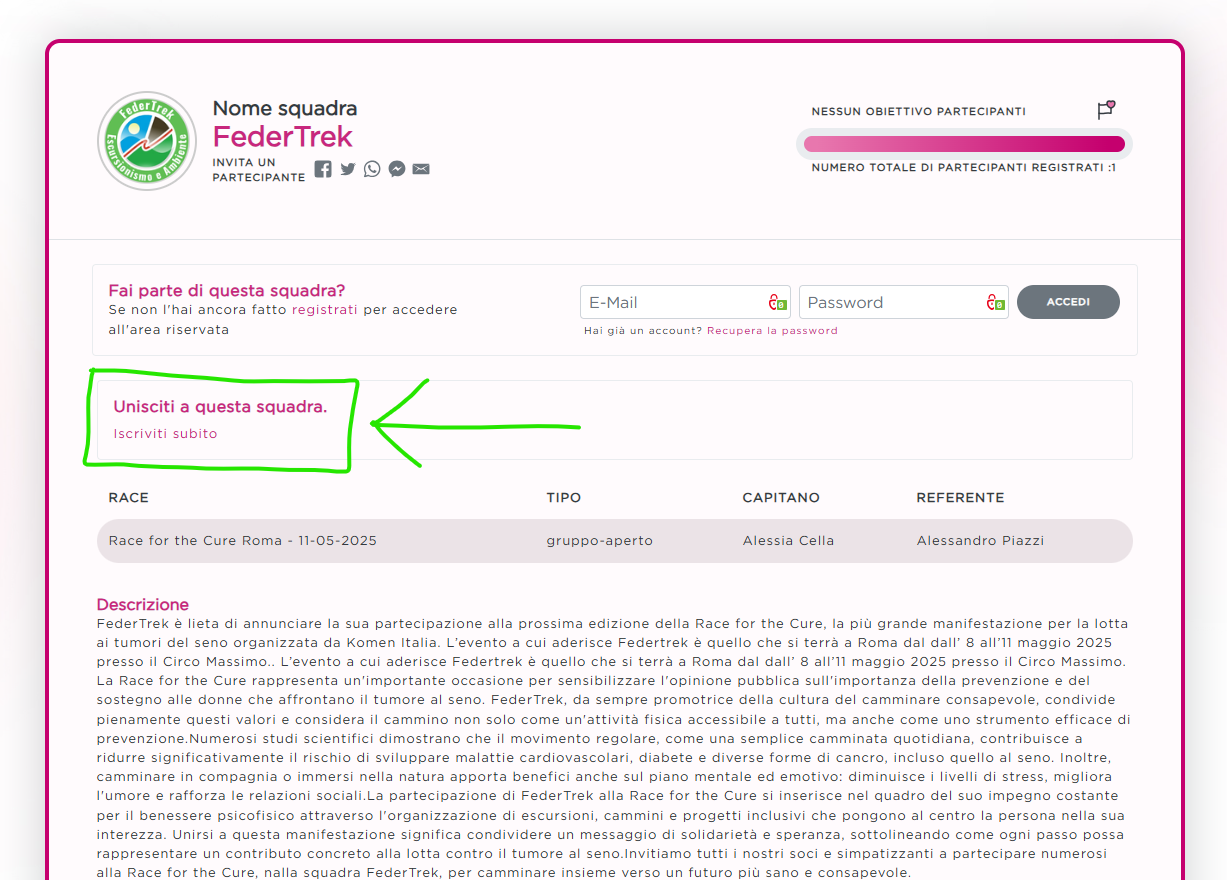Invite a participant by email icon
The image size is (1227, 880).
(x=421, y=169)
